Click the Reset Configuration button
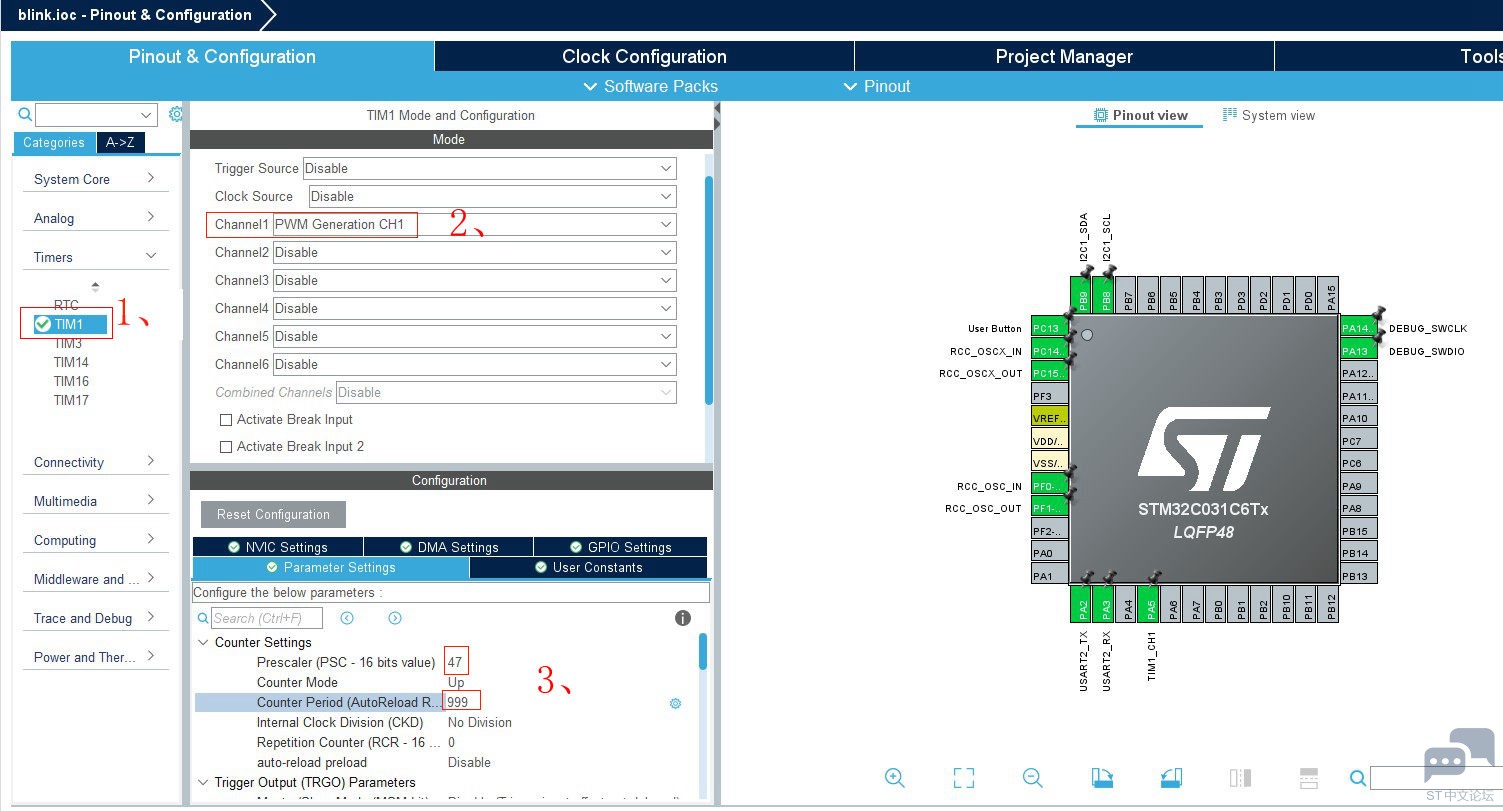 (273, 514)
